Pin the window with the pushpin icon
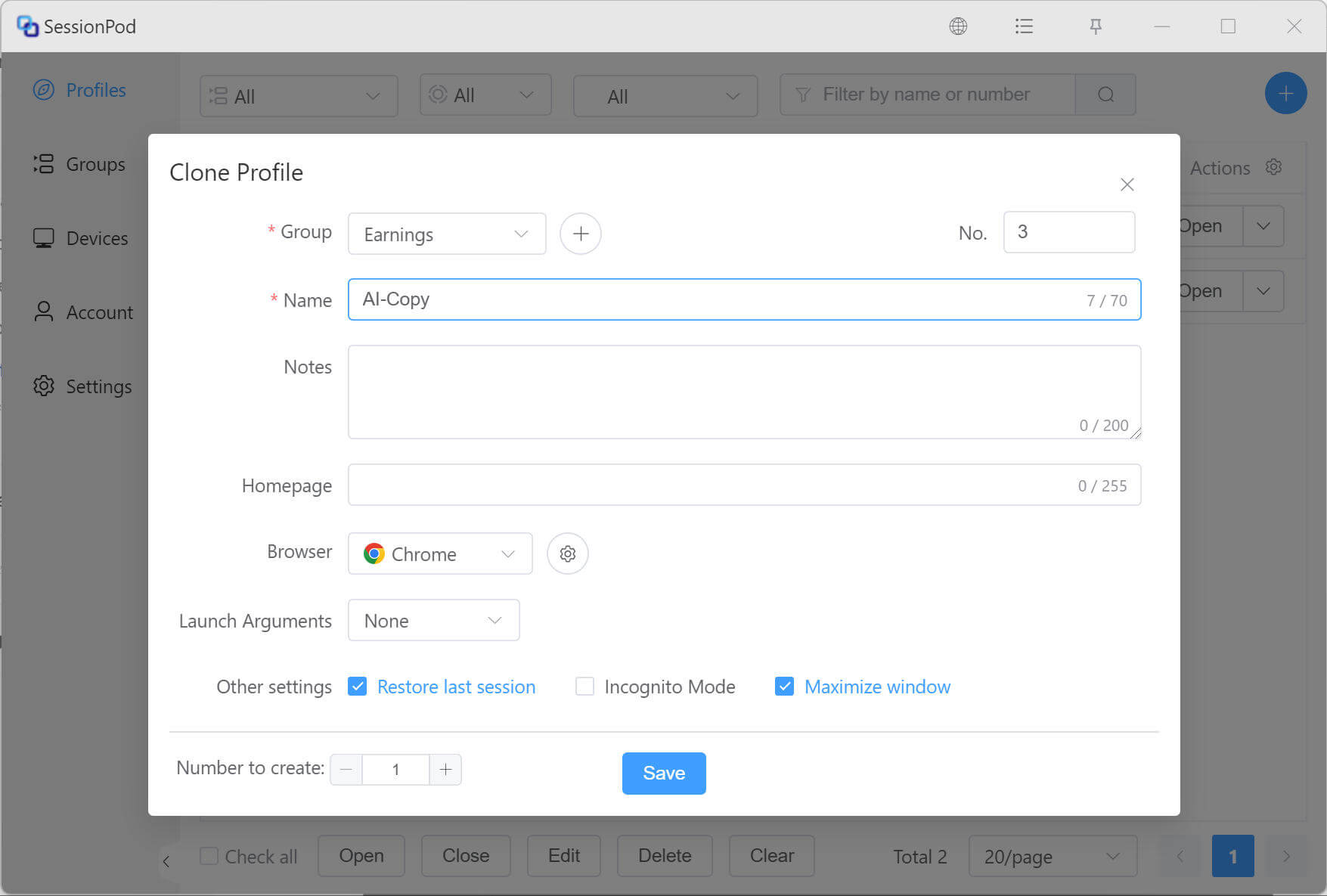The height and width of the screenshot is (896, 1327). pyautogui.click(x=1096, y=26)
